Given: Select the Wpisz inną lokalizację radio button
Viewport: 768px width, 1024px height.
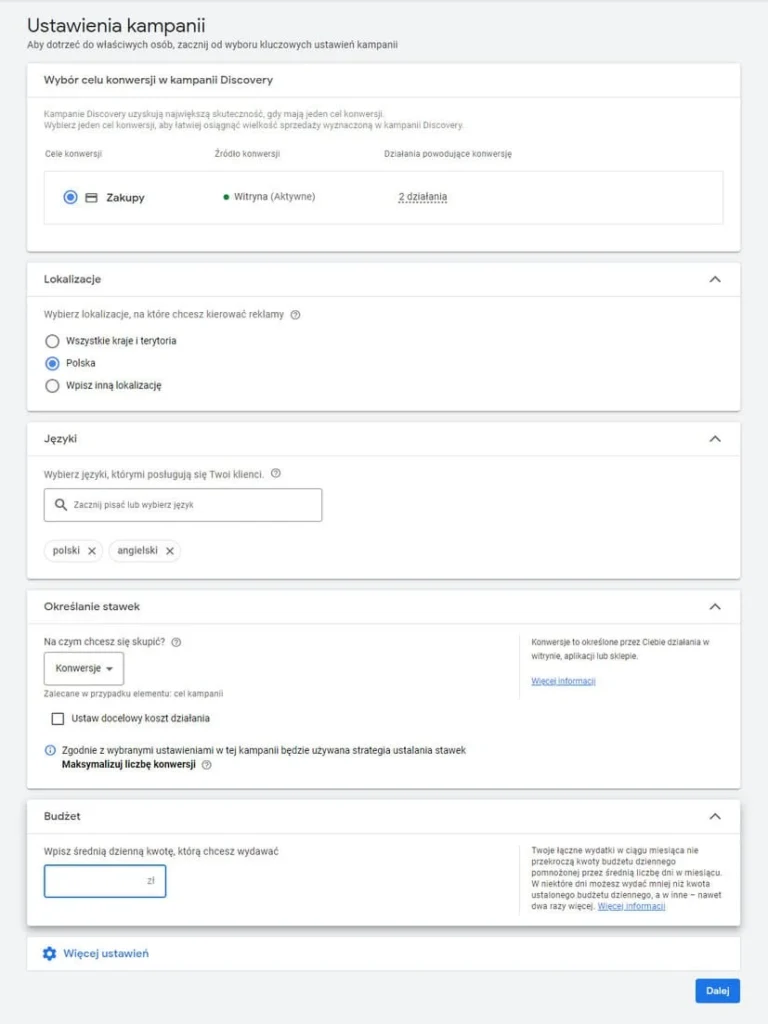Looking at the screenshot, I should coord(51,385).
